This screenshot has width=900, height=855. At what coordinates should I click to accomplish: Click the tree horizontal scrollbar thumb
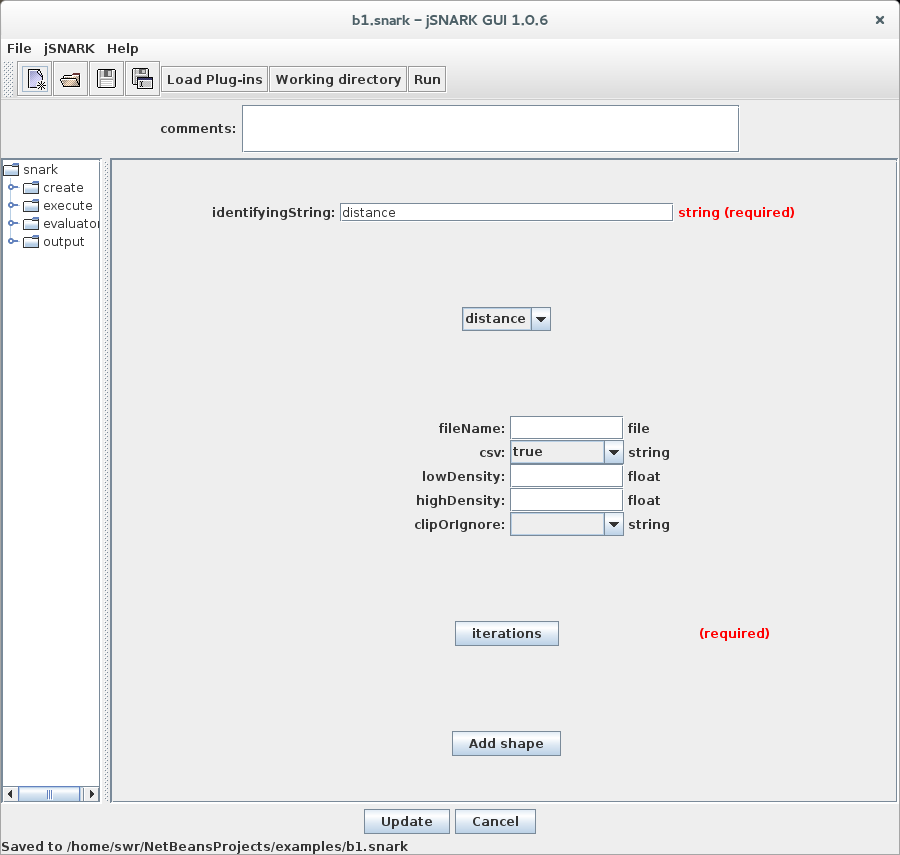pos(49,794)
